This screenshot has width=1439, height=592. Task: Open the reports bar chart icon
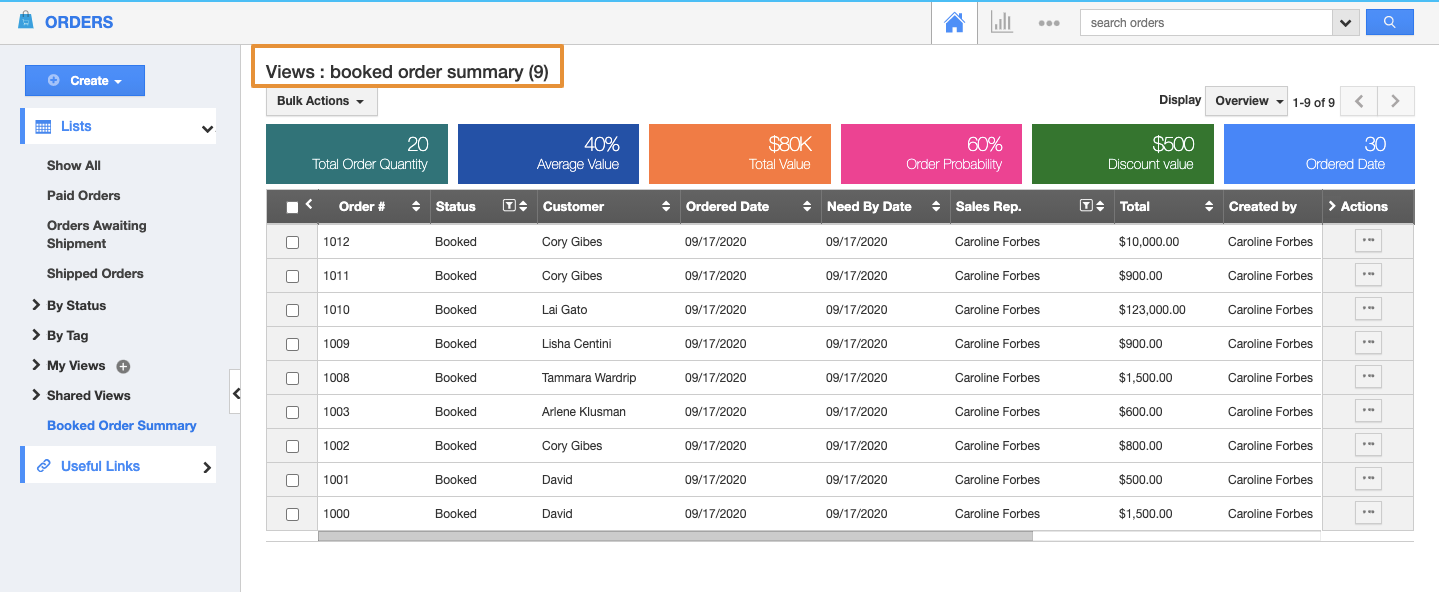[x=1001, y=23]
